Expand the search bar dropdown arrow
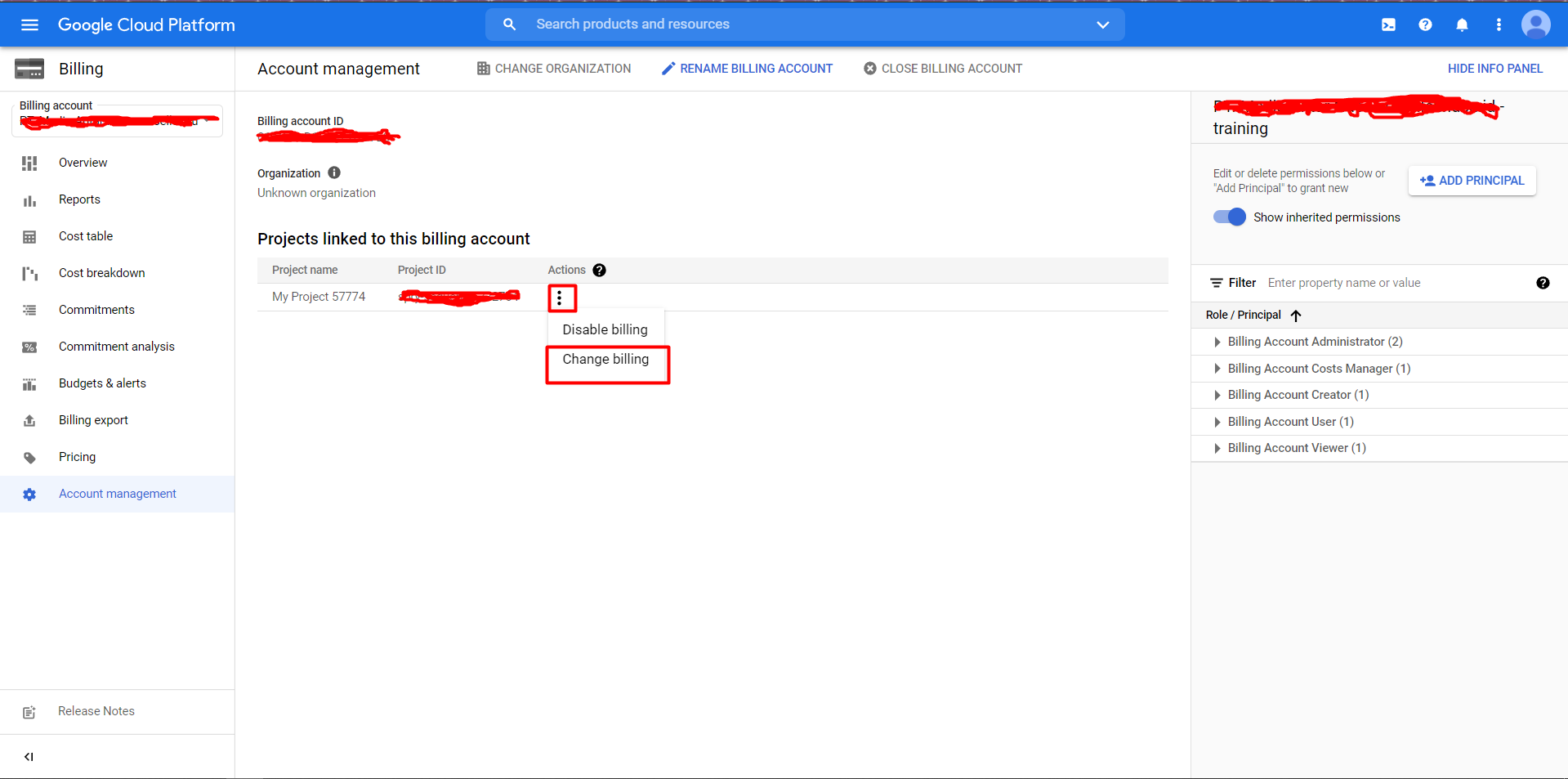This screenshot has width=1568, height=779. (1102, 25)
